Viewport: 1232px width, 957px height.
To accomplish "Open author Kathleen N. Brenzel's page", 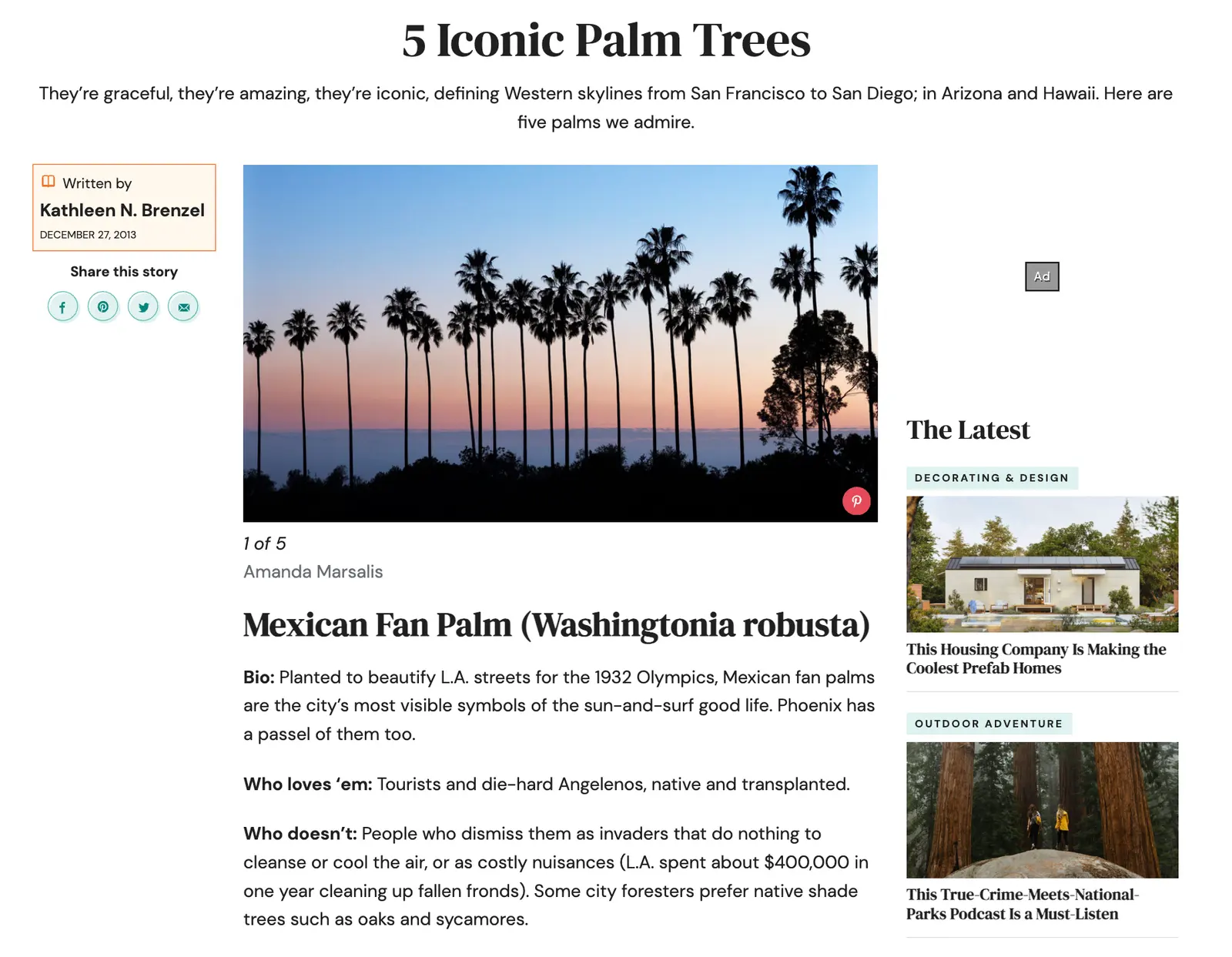I will 122,210.
